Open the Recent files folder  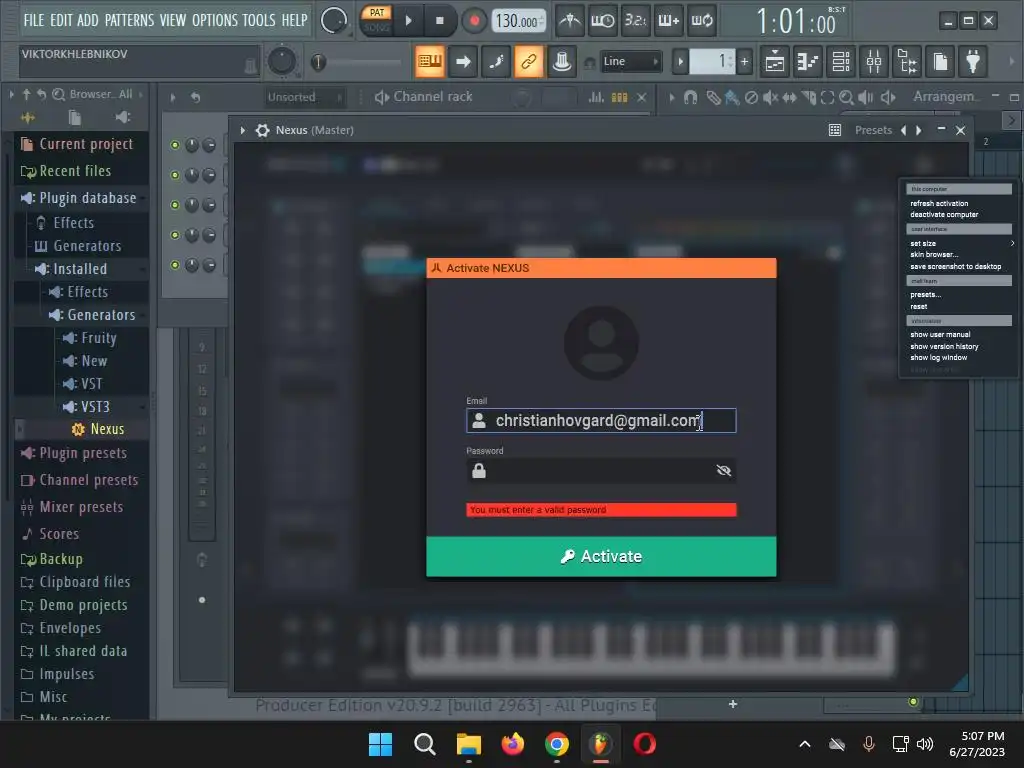tap(75, 170)
